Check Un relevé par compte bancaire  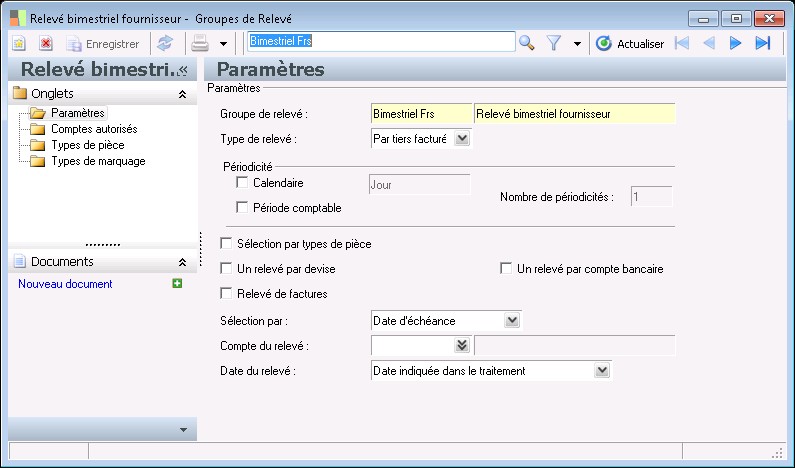[506, 268]
